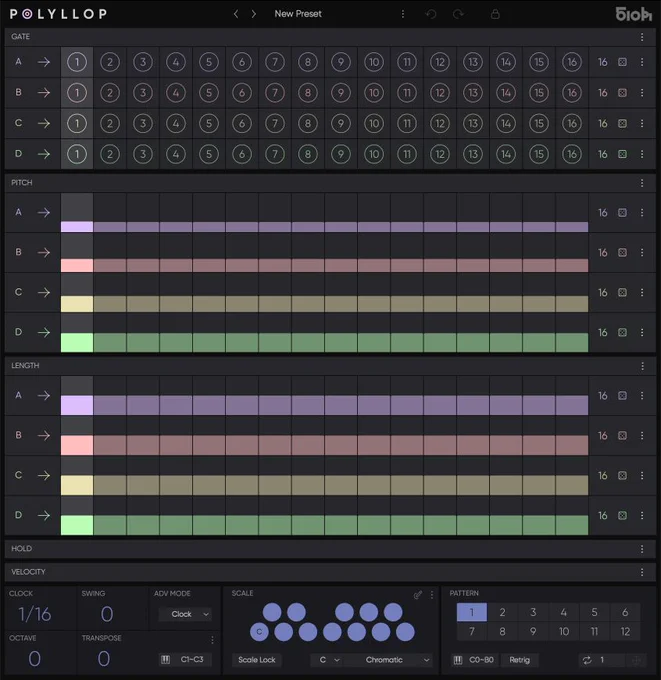The image size is (661, 680).
Task: Go to next preset arrow
Action: pyautogui.click(x=254, y=14)
